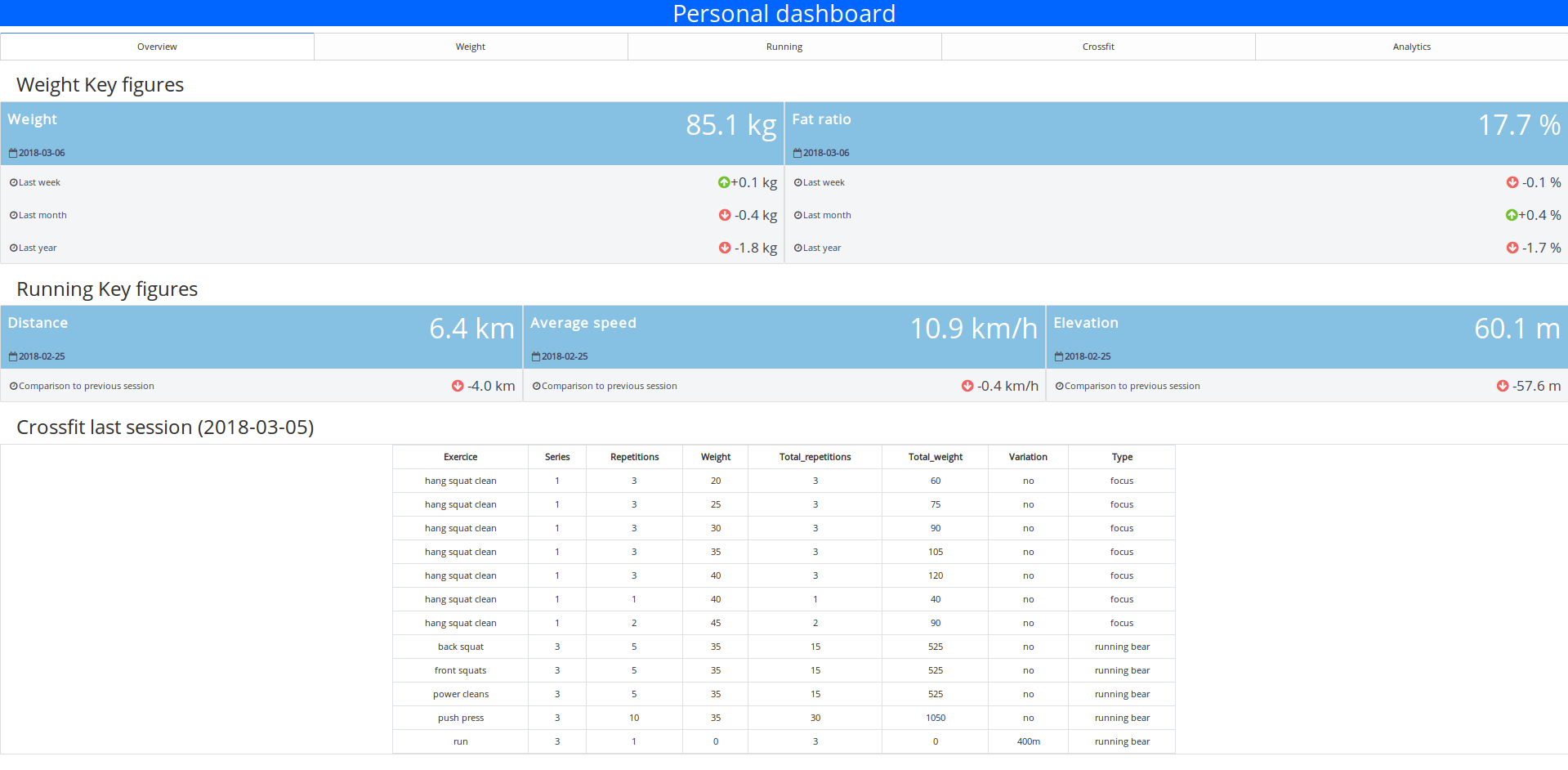
Task: Click the green up arrow beside +0.1 kg
Action: point(723,182)
